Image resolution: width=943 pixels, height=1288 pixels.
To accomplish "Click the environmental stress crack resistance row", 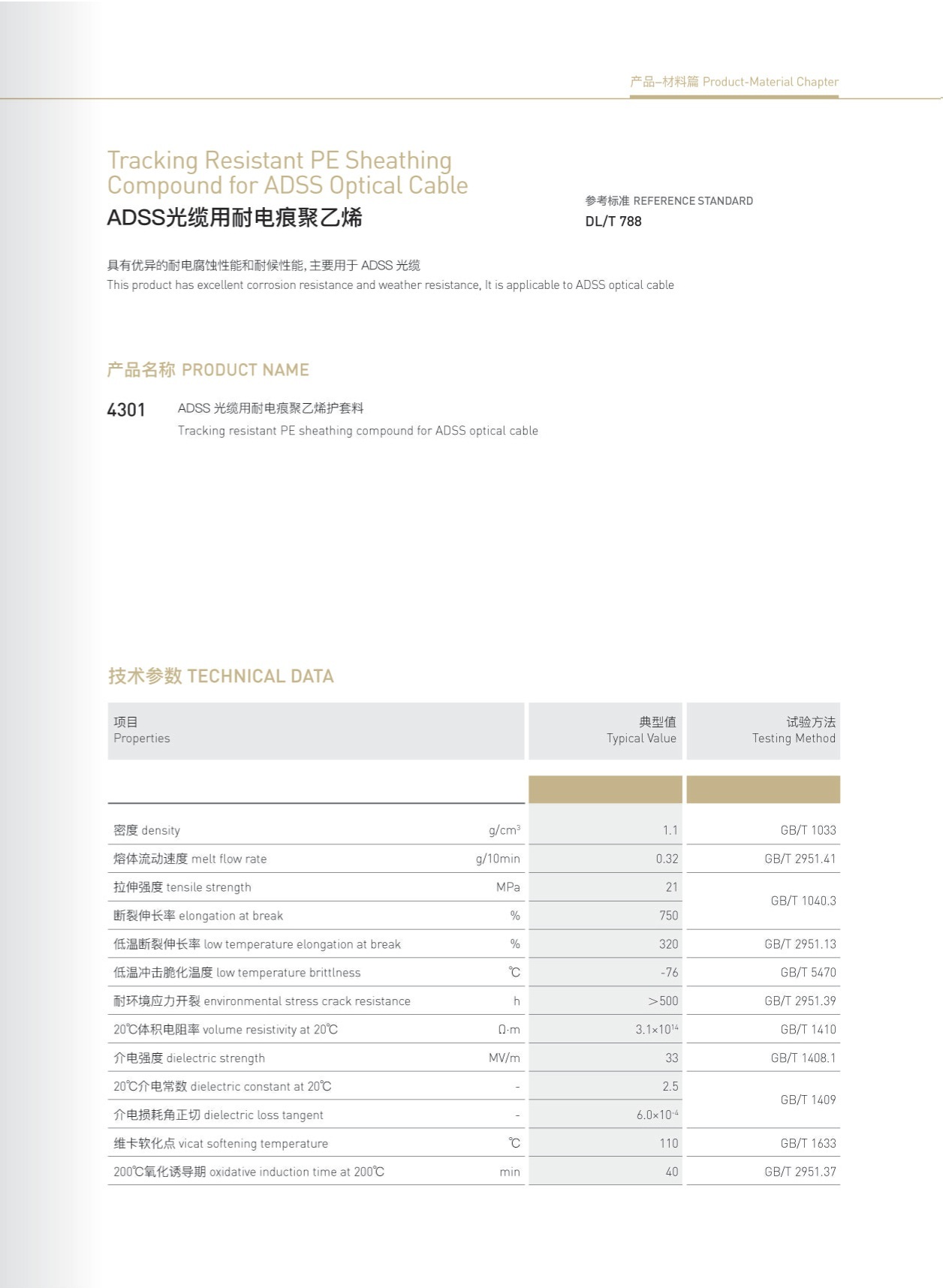I will pos(262,1001).
